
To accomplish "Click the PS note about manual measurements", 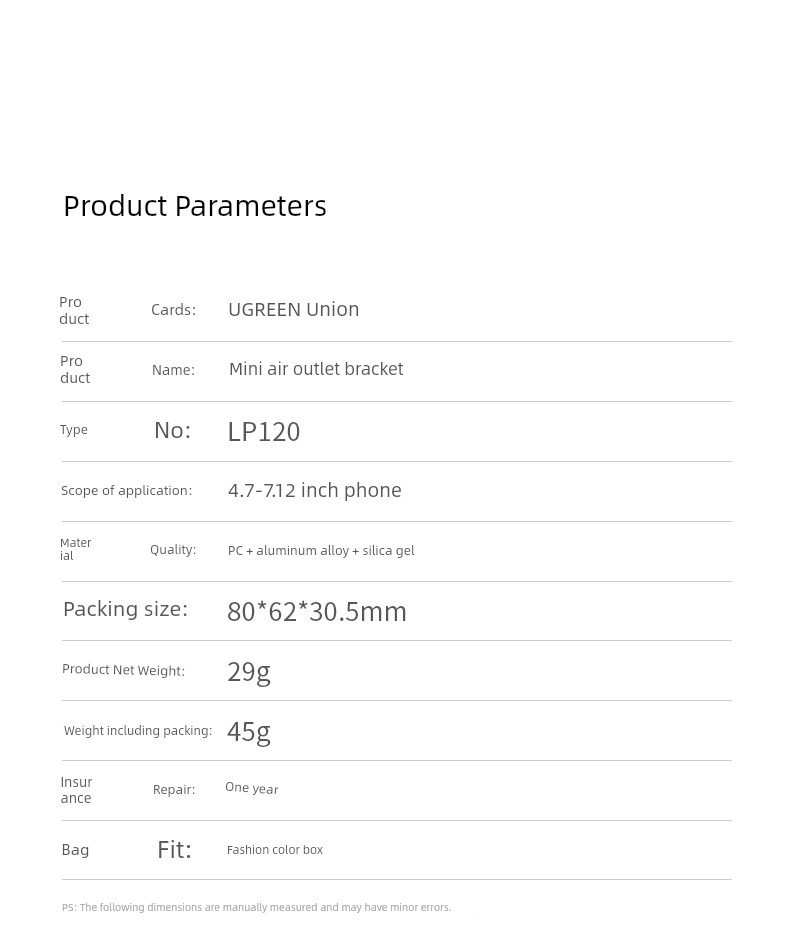I will click(256, 907).
